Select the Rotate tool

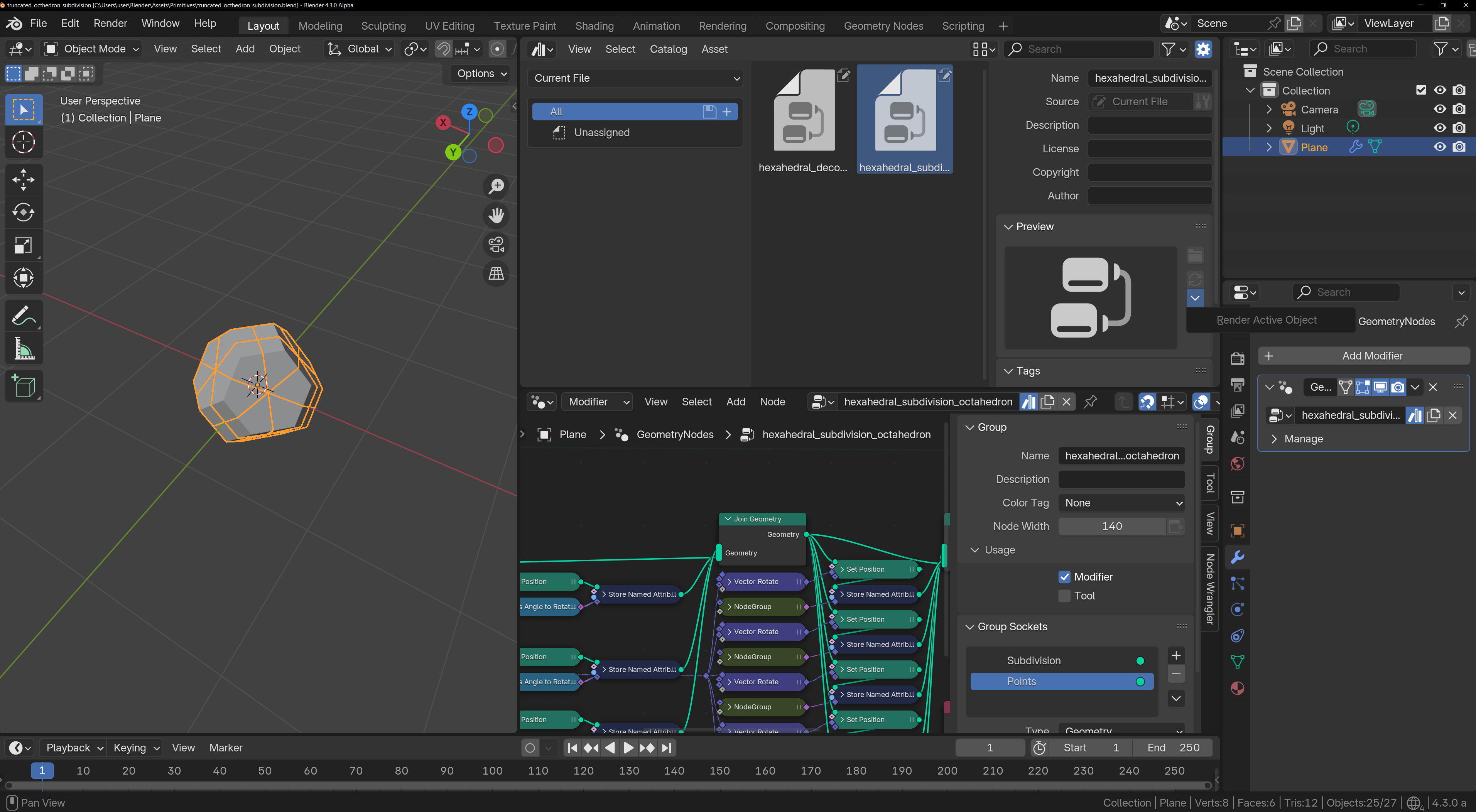pyautogui.click(x=24, y=212)
